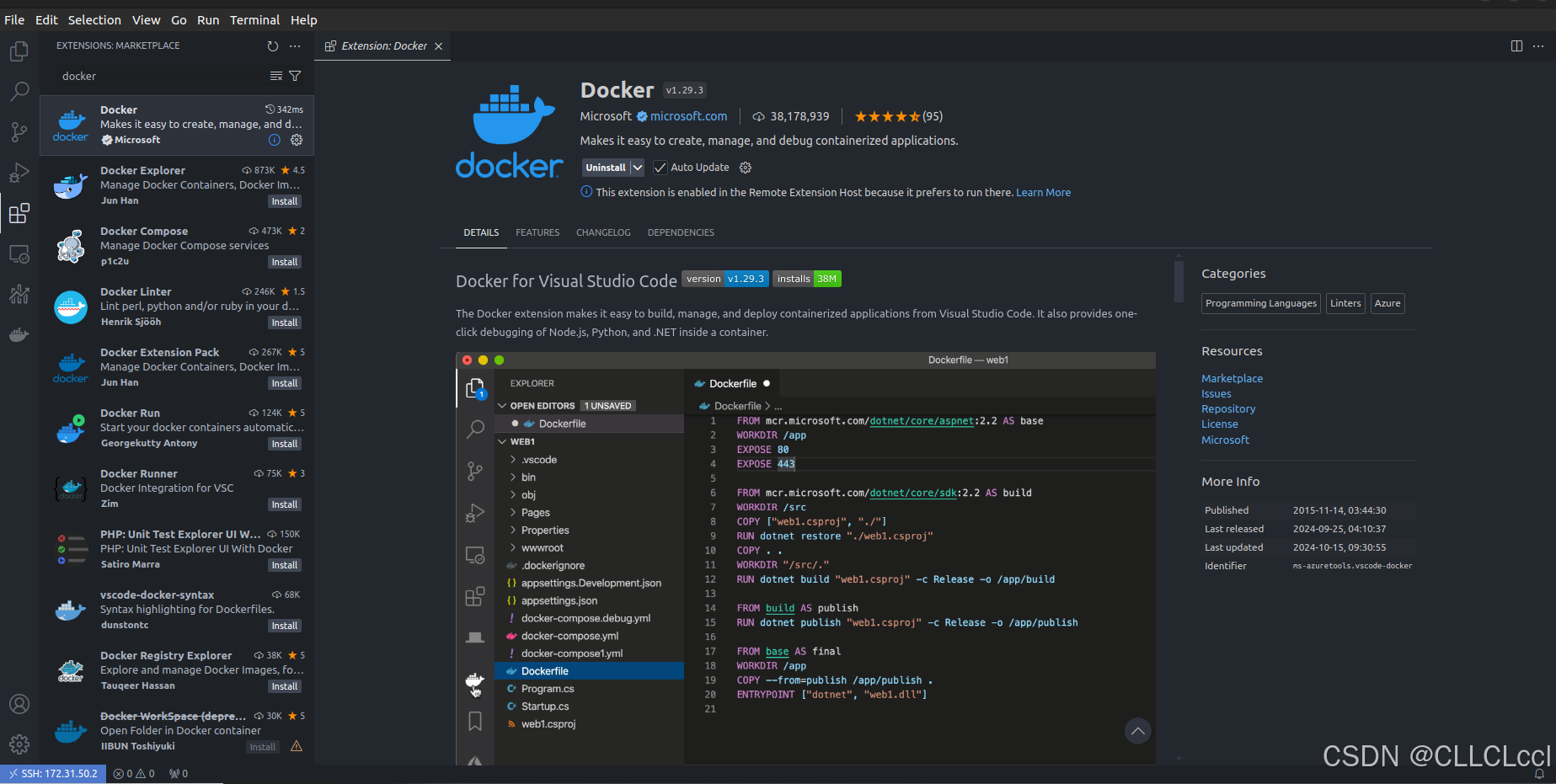Show problems errors and warnings count
1556x784 pixels.
(134, 774)
